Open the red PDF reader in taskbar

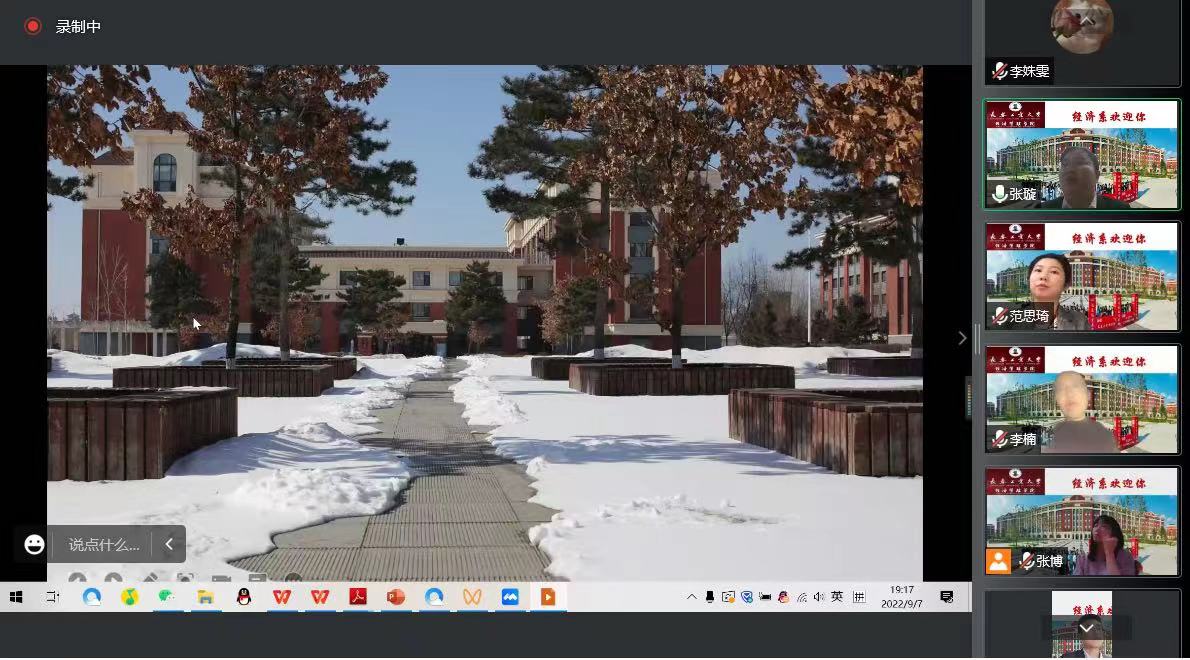click(x=357, y=597)
